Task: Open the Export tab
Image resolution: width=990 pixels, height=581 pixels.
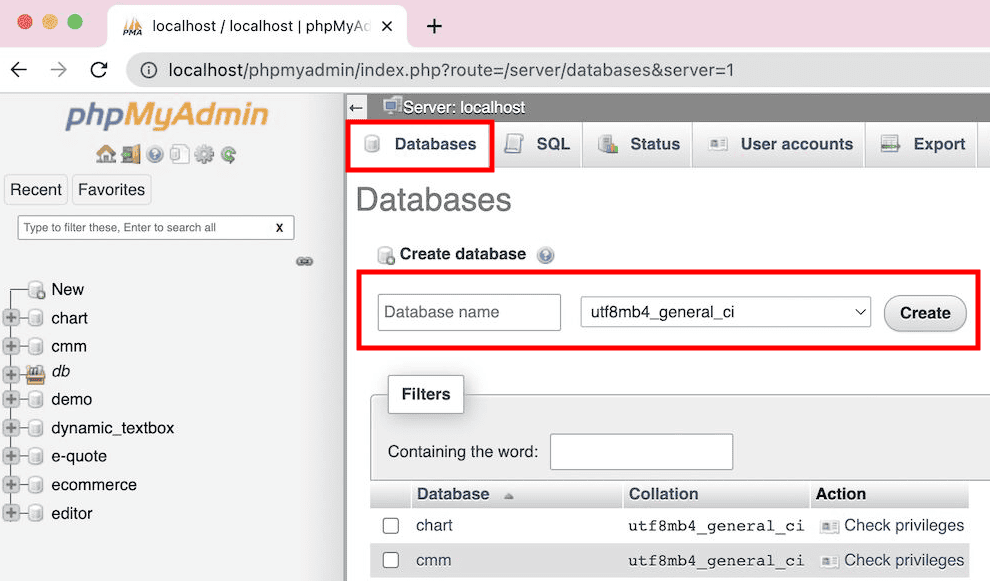Action: pos(922,145)
